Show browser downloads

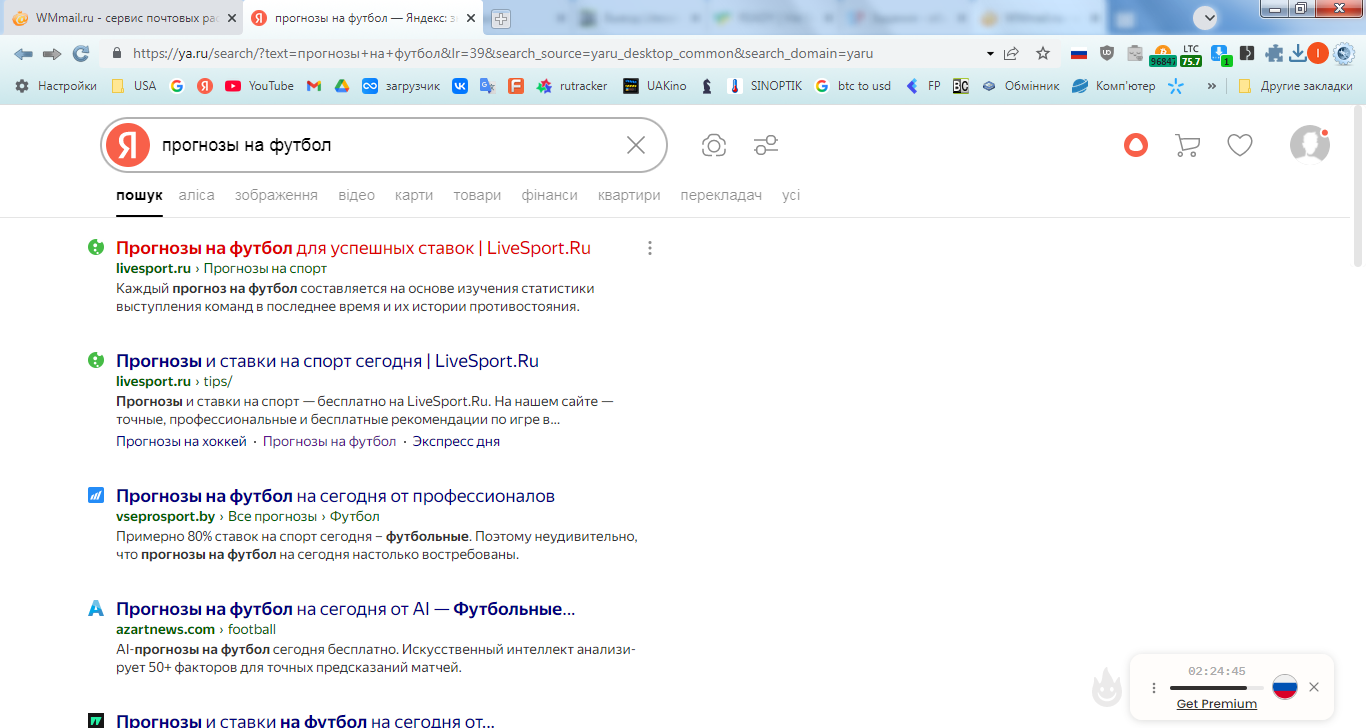[x=1298, y=54]
